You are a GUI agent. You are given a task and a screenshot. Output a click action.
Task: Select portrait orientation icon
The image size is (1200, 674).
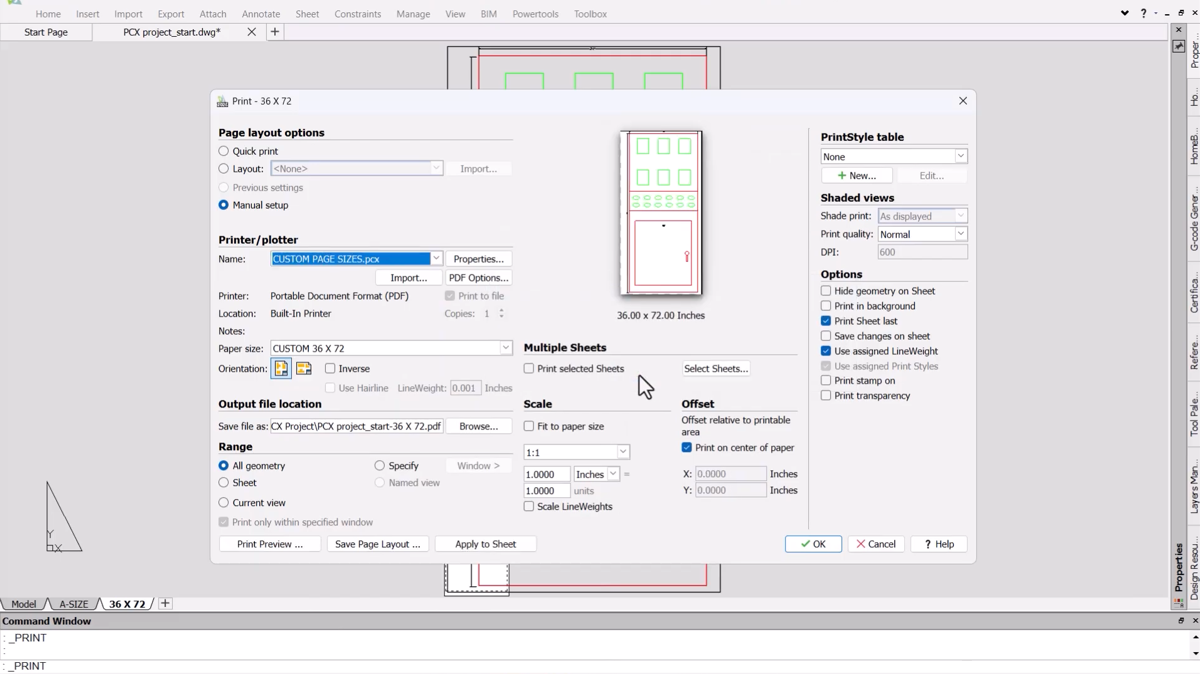[x=281, y=369]
